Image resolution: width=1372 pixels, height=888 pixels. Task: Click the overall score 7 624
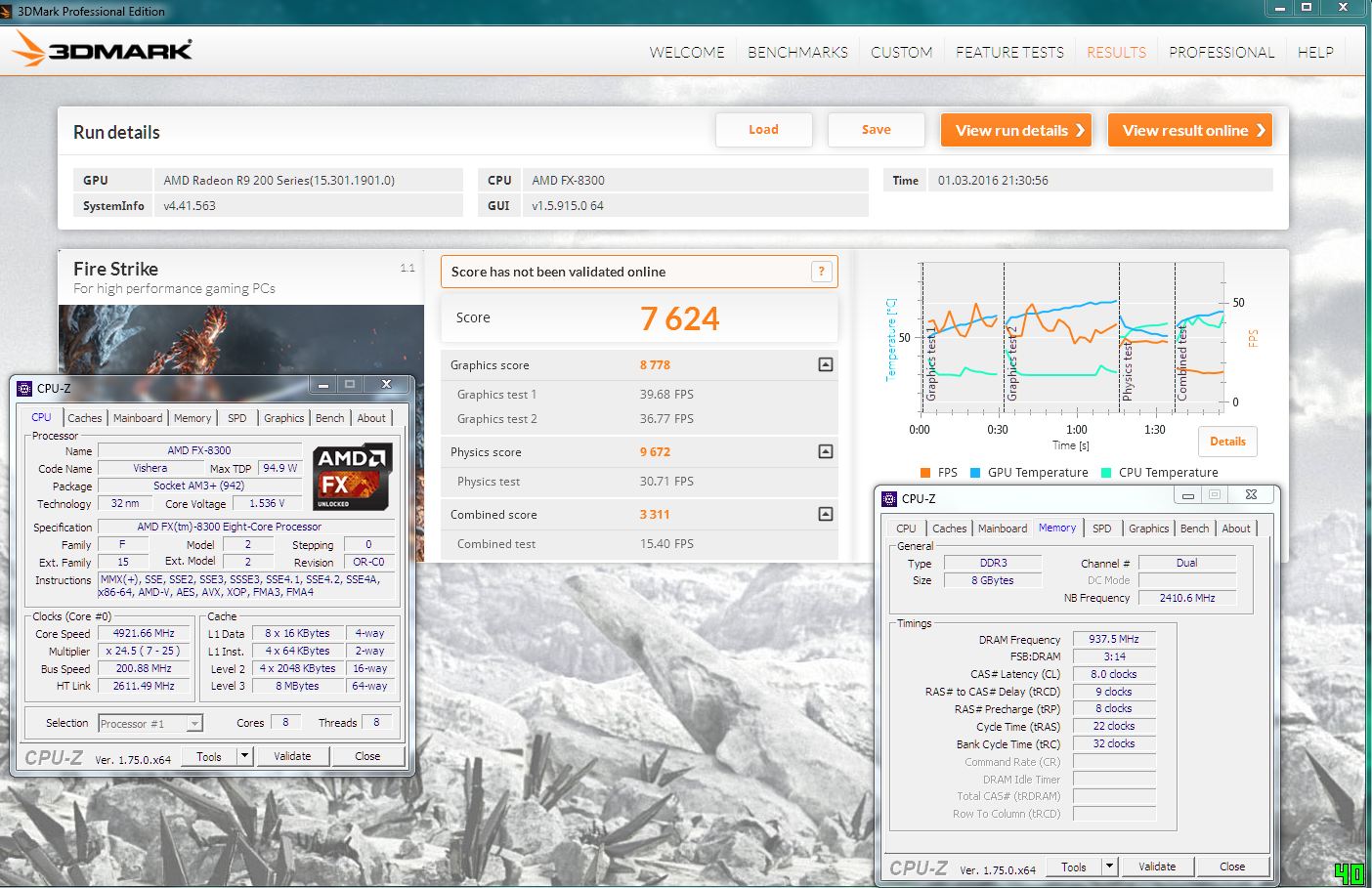[x=680, y=318]
